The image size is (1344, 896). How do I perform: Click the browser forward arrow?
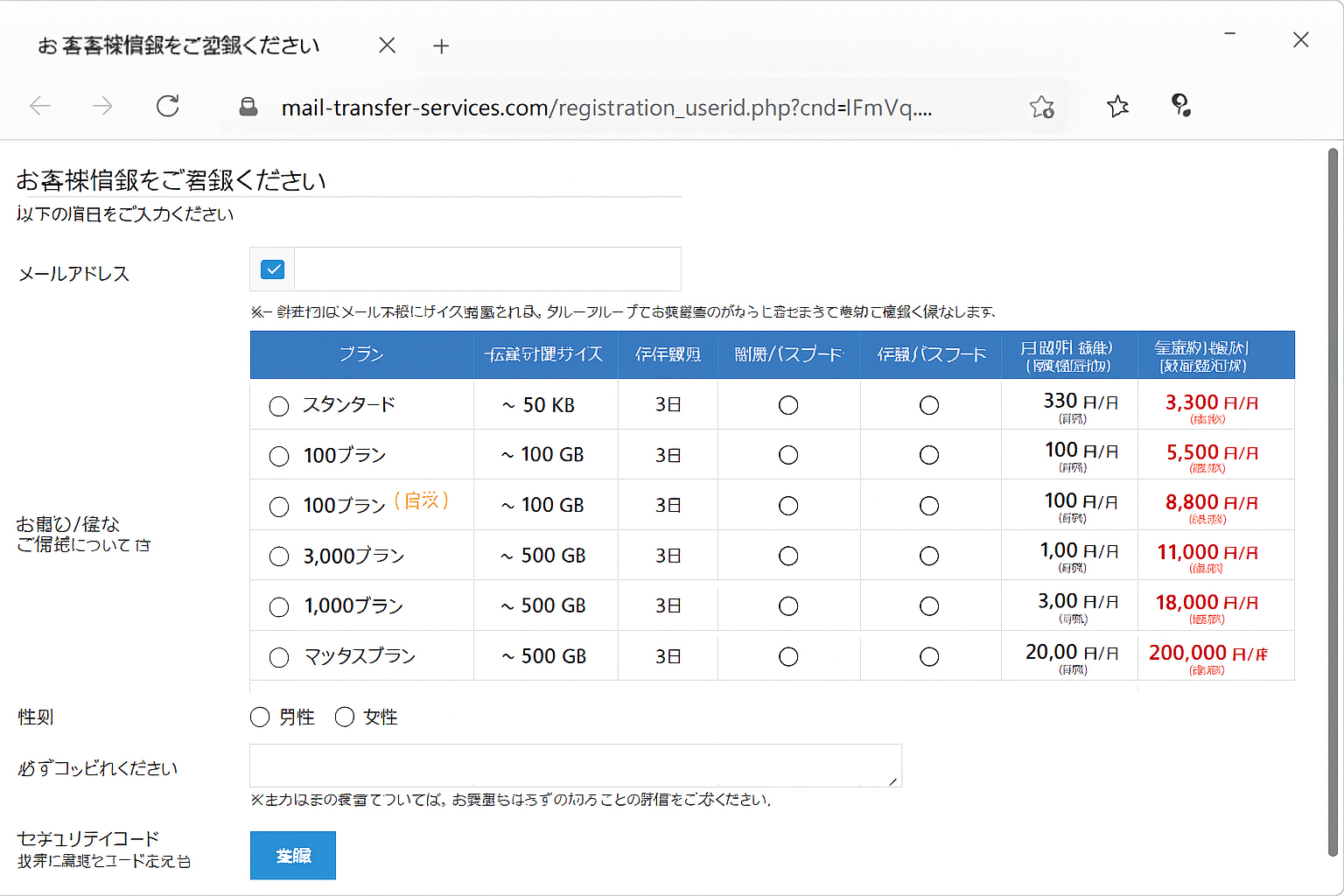[x=102, y=107]
